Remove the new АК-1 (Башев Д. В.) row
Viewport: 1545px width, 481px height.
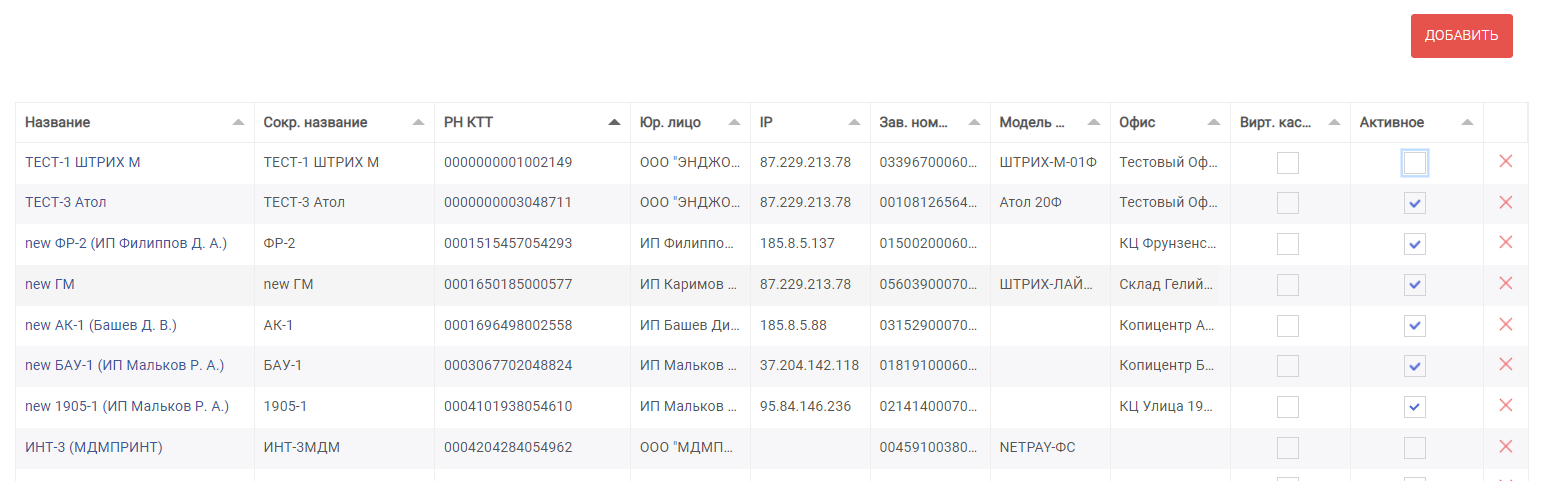[1505, 325]
